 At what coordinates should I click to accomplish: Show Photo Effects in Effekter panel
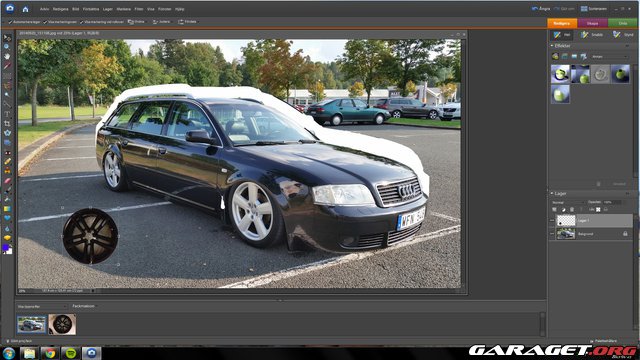tap(574, 56)
